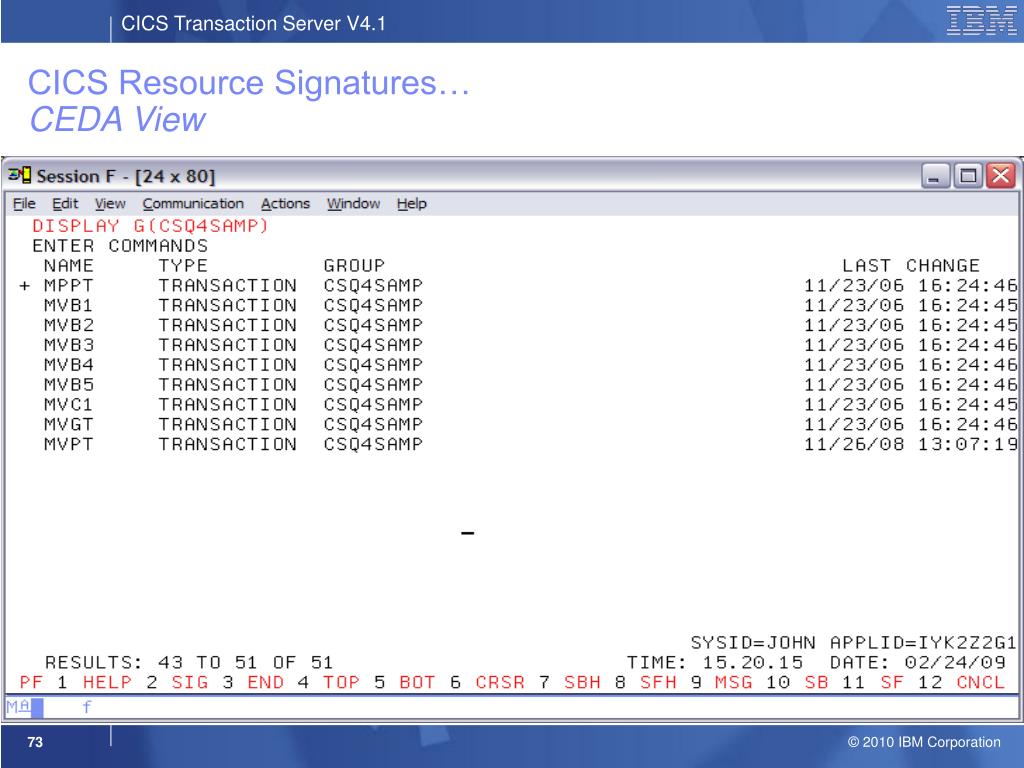Select the MVB1 transaction name
The width and height of the screenshot is (1024, 768).
coord(69,306)
